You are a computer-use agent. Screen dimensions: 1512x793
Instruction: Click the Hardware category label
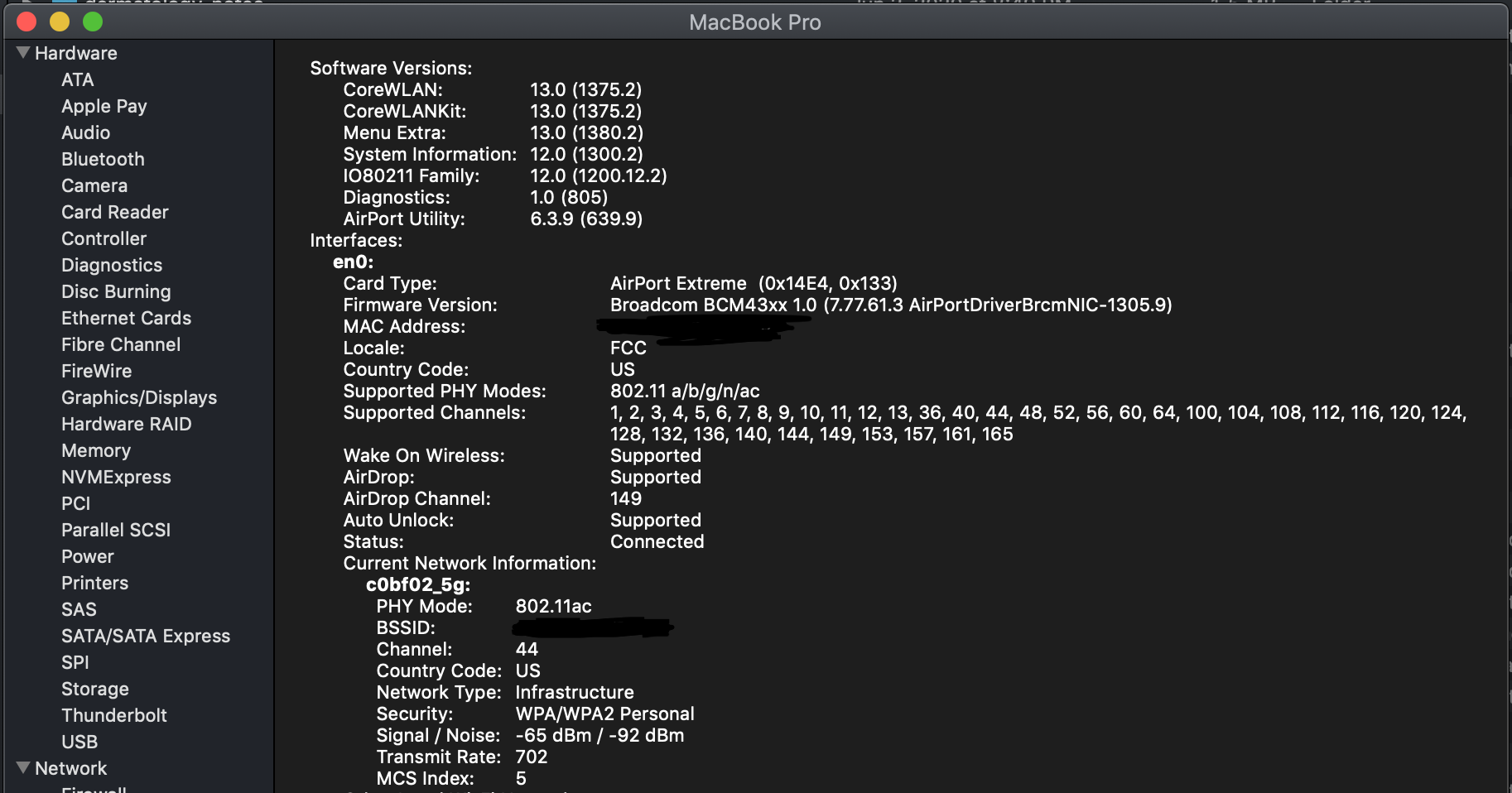coord(76,53)
